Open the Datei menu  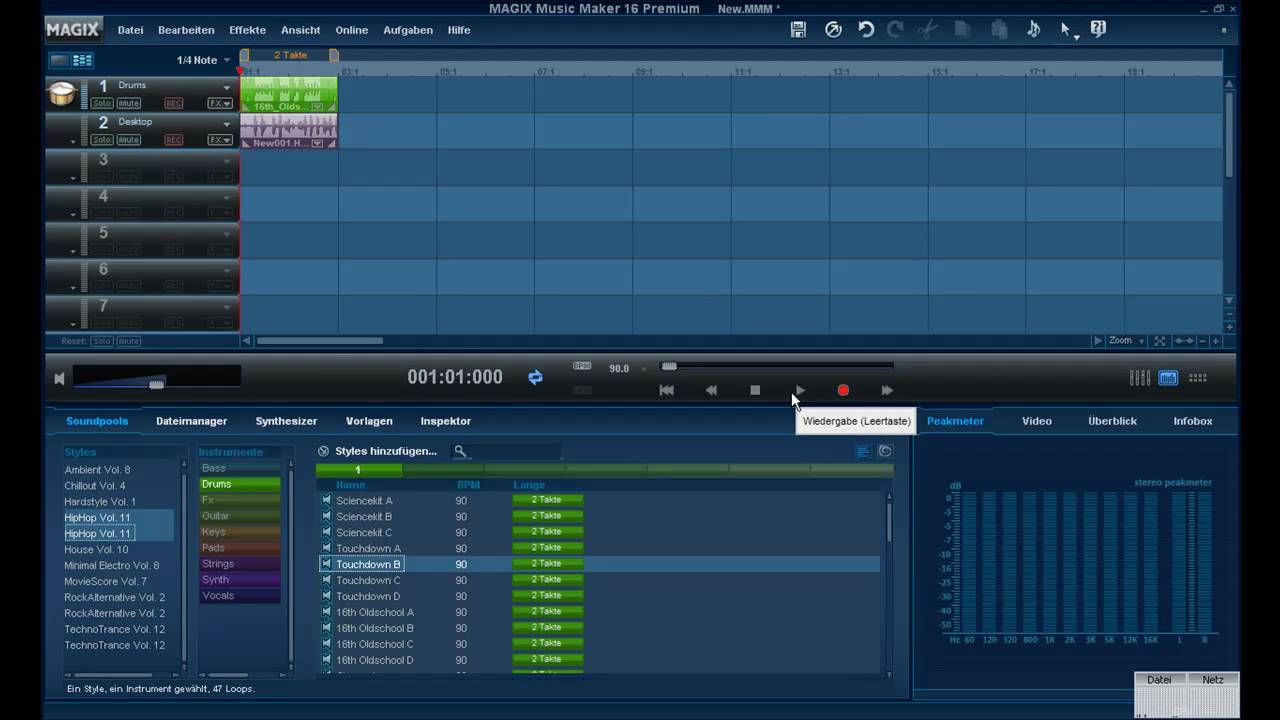(130, 30)
